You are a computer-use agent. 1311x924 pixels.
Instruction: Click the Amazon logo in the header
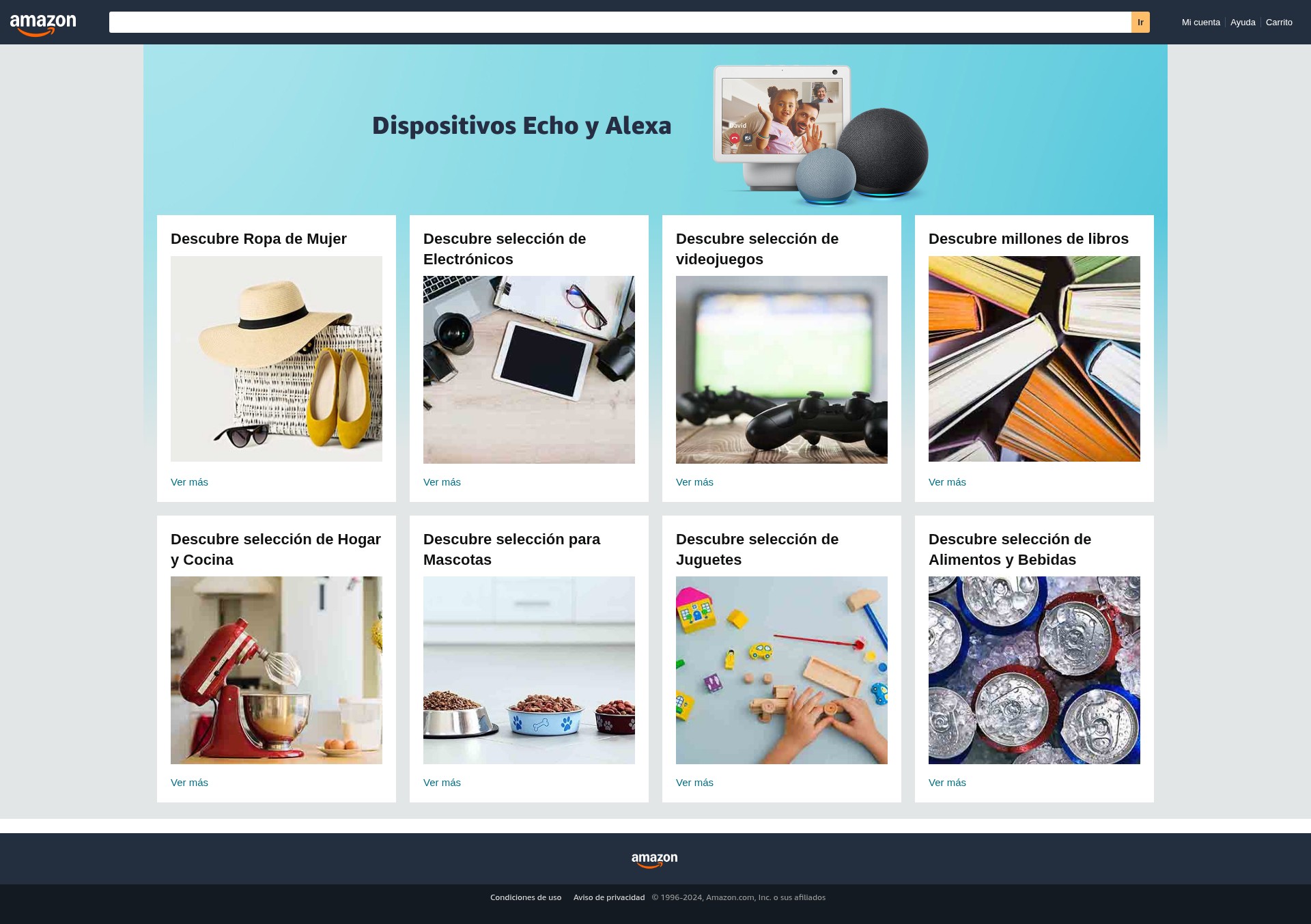pos(43,25)
